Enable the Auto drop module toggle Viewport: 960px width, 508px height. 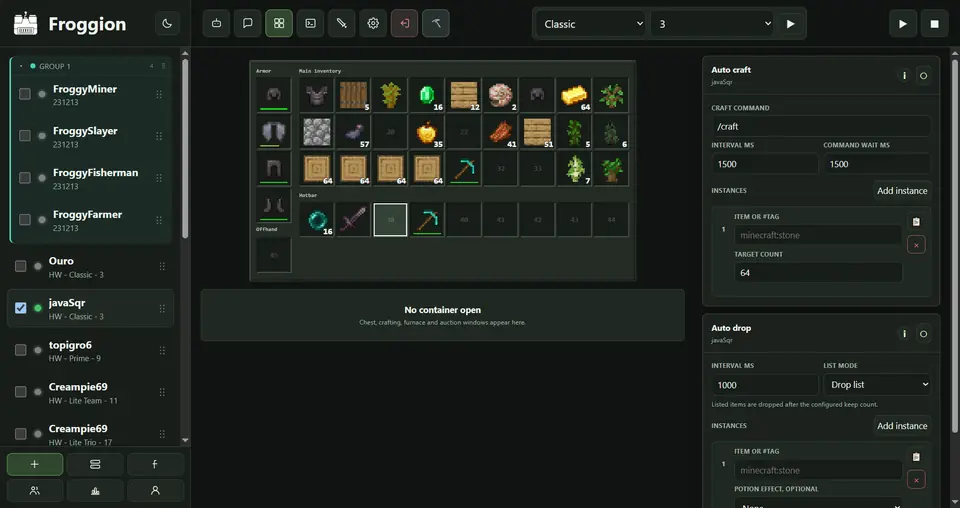coord(923,334)
